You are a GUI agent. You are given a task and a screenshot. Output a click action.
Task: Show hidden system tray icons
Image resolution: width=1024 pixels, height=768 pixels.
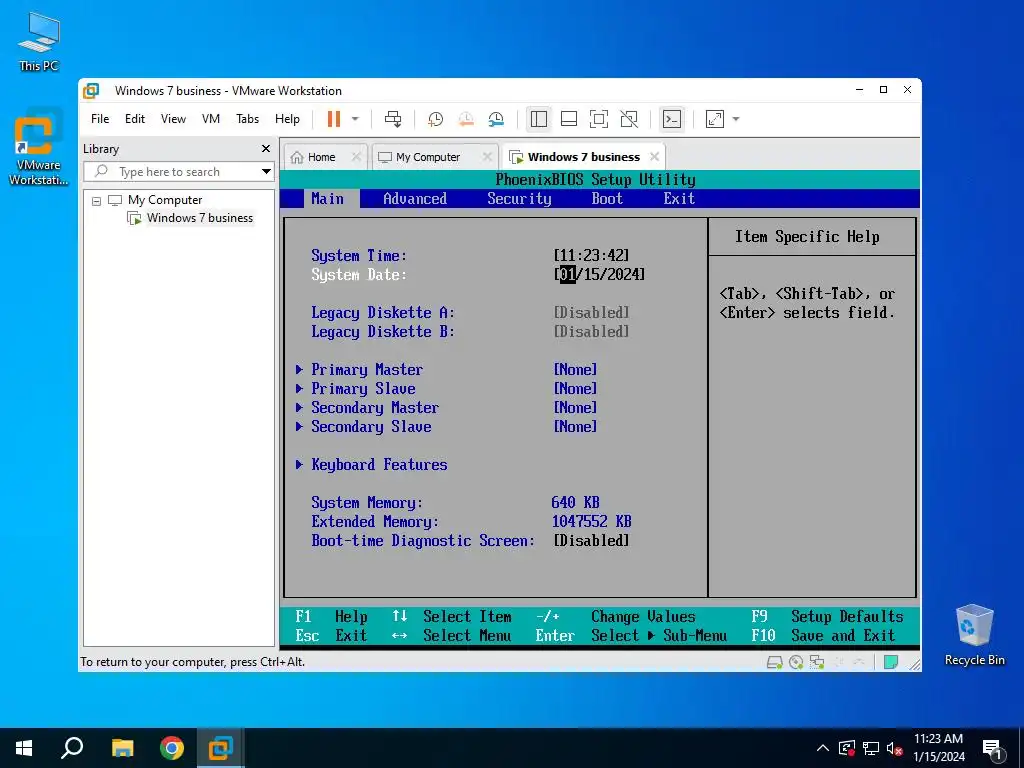point(823,748)
